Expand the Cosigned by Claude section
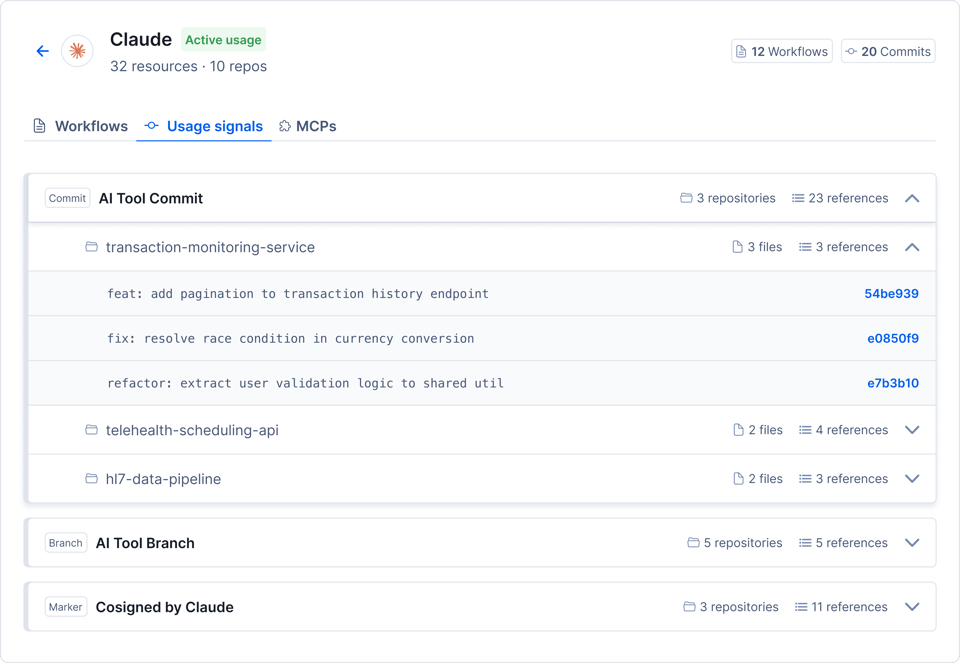Screen dimensions: 960x663 [912, 607]
